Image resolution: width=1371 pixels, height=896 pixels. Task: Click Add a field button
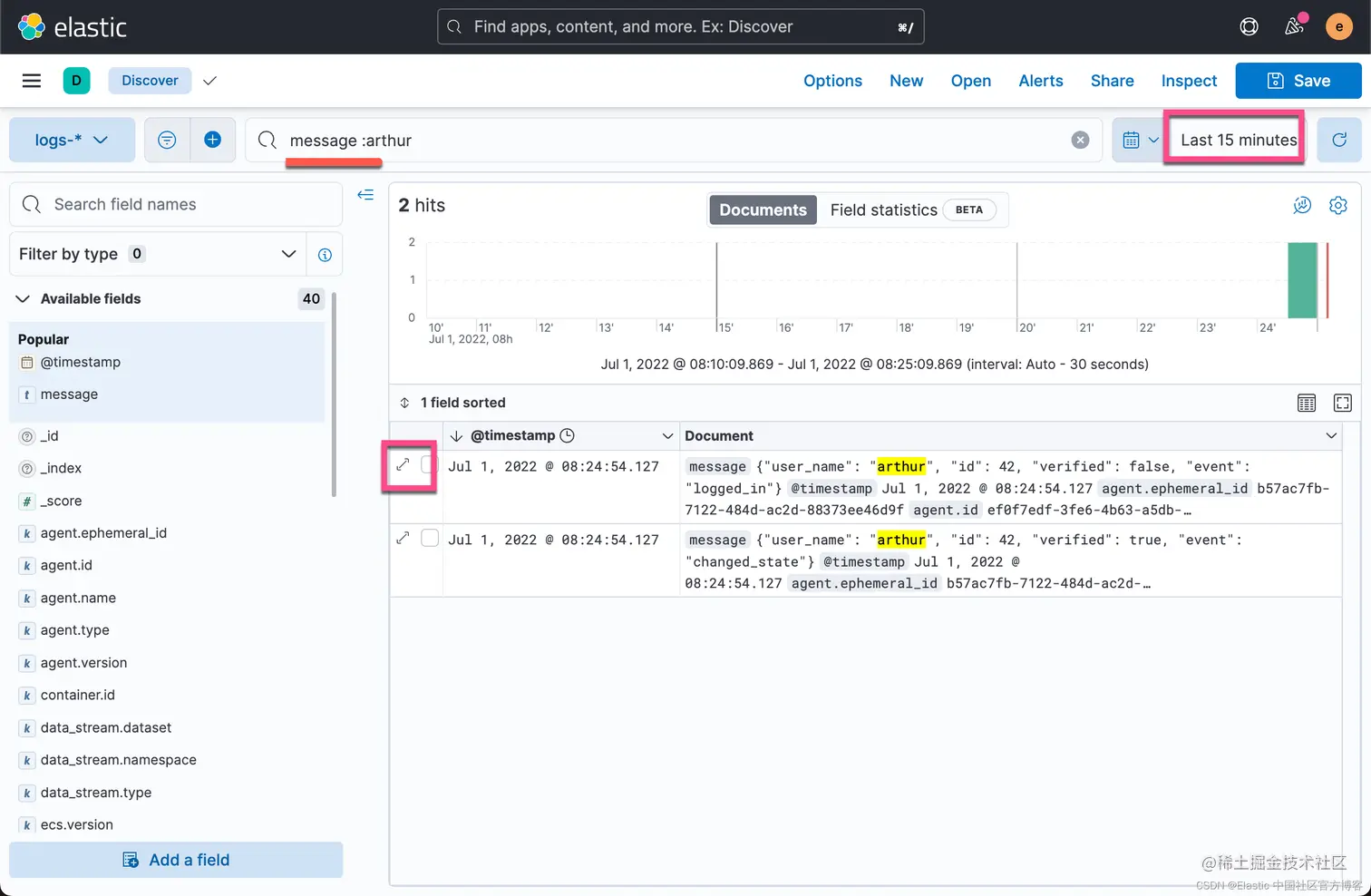[176, 860]
